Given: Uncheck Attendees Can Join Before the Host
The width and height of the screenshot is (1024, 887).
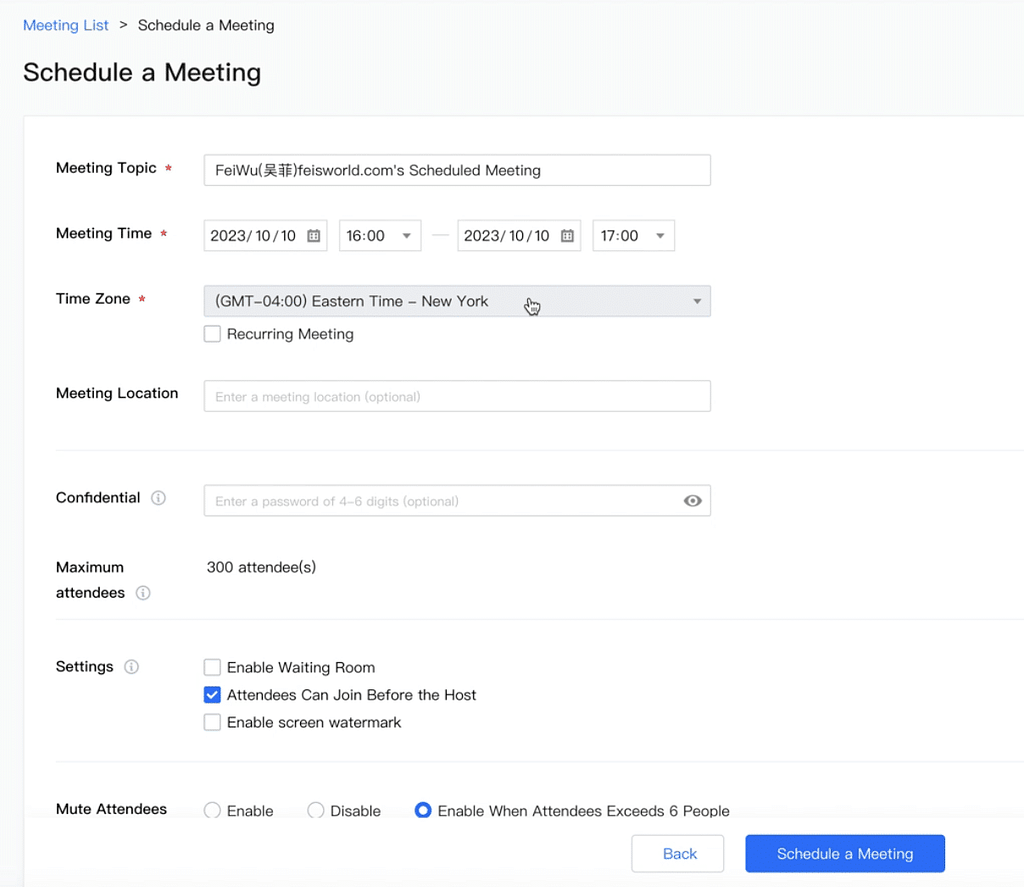Looking at the screenshot, I should point(212,695).
